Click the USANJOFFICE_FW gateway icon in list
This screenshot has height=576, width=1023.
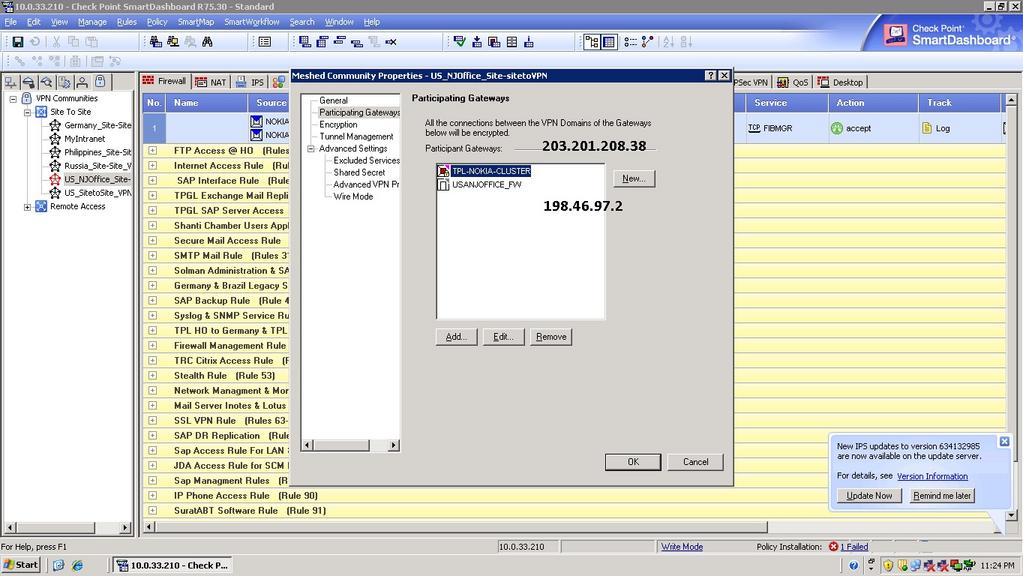tap(443, 185)
